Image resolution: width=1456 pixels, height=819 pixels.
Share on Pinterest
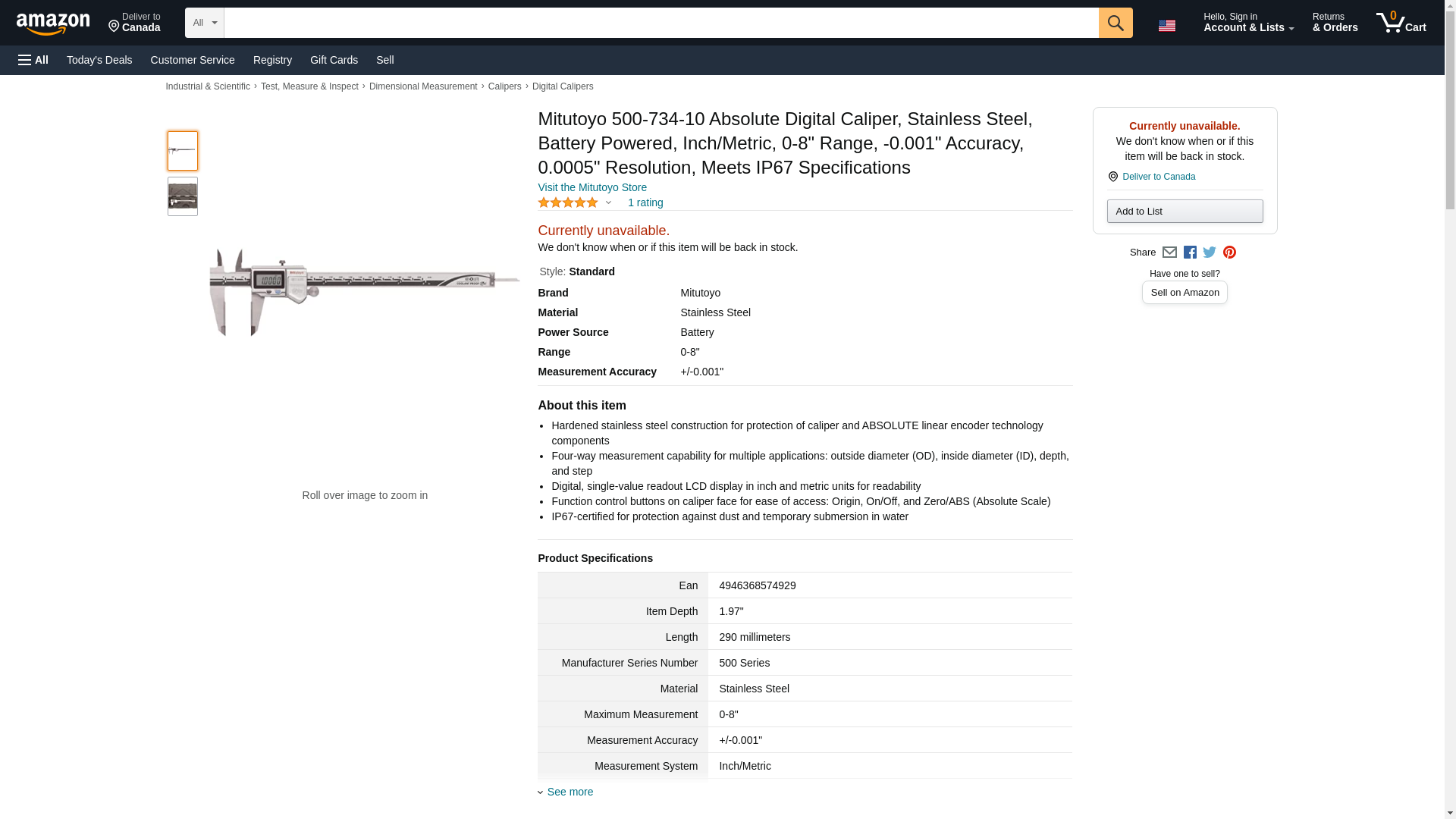coord(1229,253)
